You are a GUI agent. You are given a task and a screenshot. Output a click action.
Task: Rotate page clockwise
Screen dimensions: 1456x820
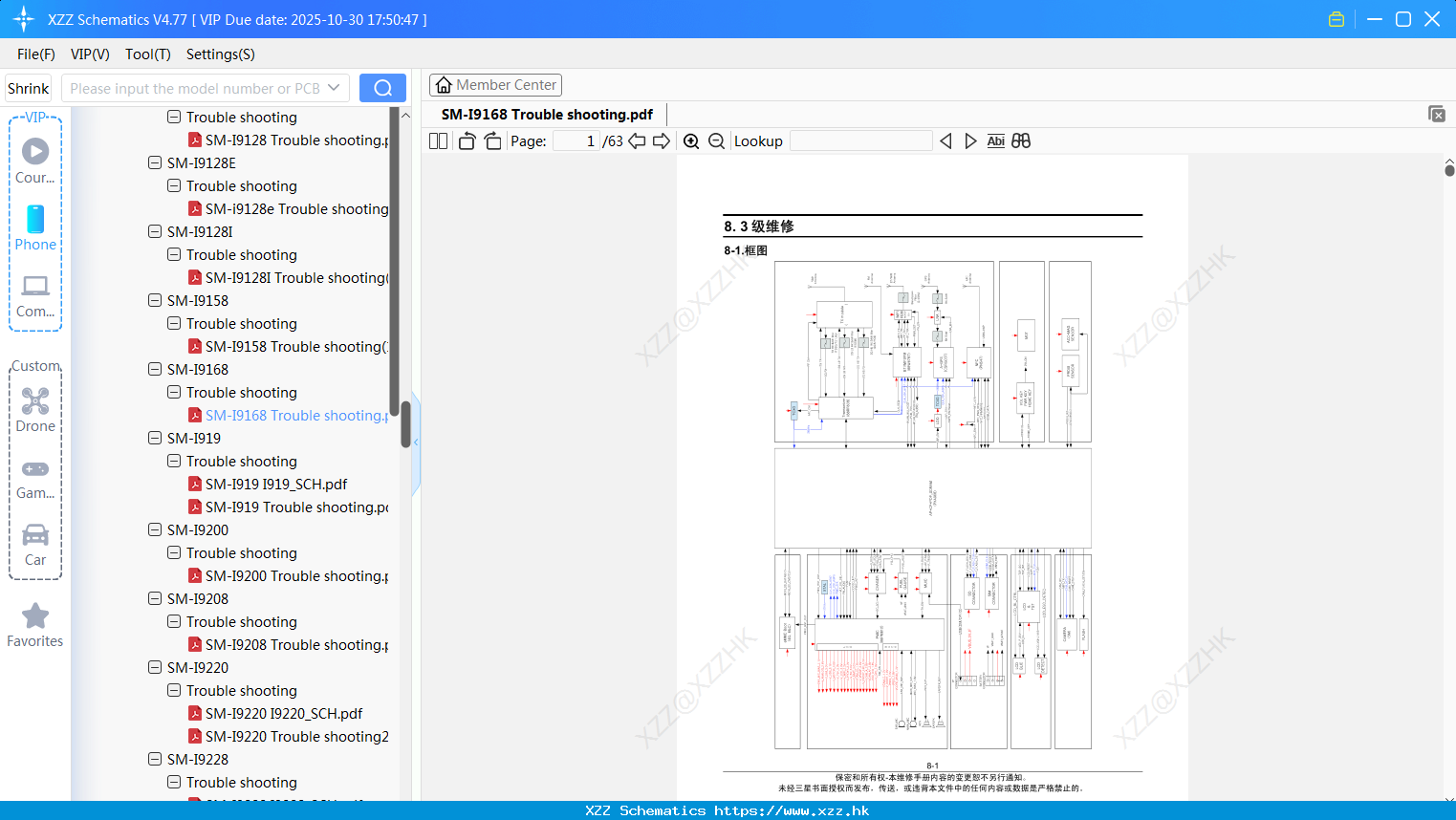click(x=492, y=141)
